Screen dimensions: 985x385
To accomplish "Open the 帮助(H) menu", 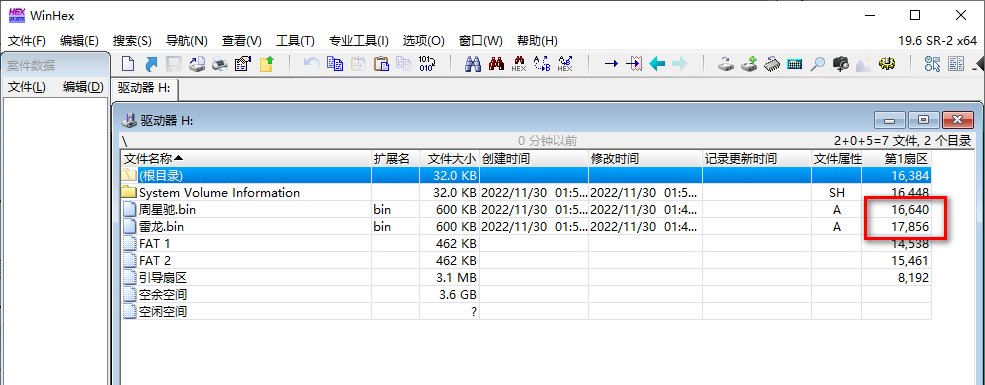I will pos(537,41).
